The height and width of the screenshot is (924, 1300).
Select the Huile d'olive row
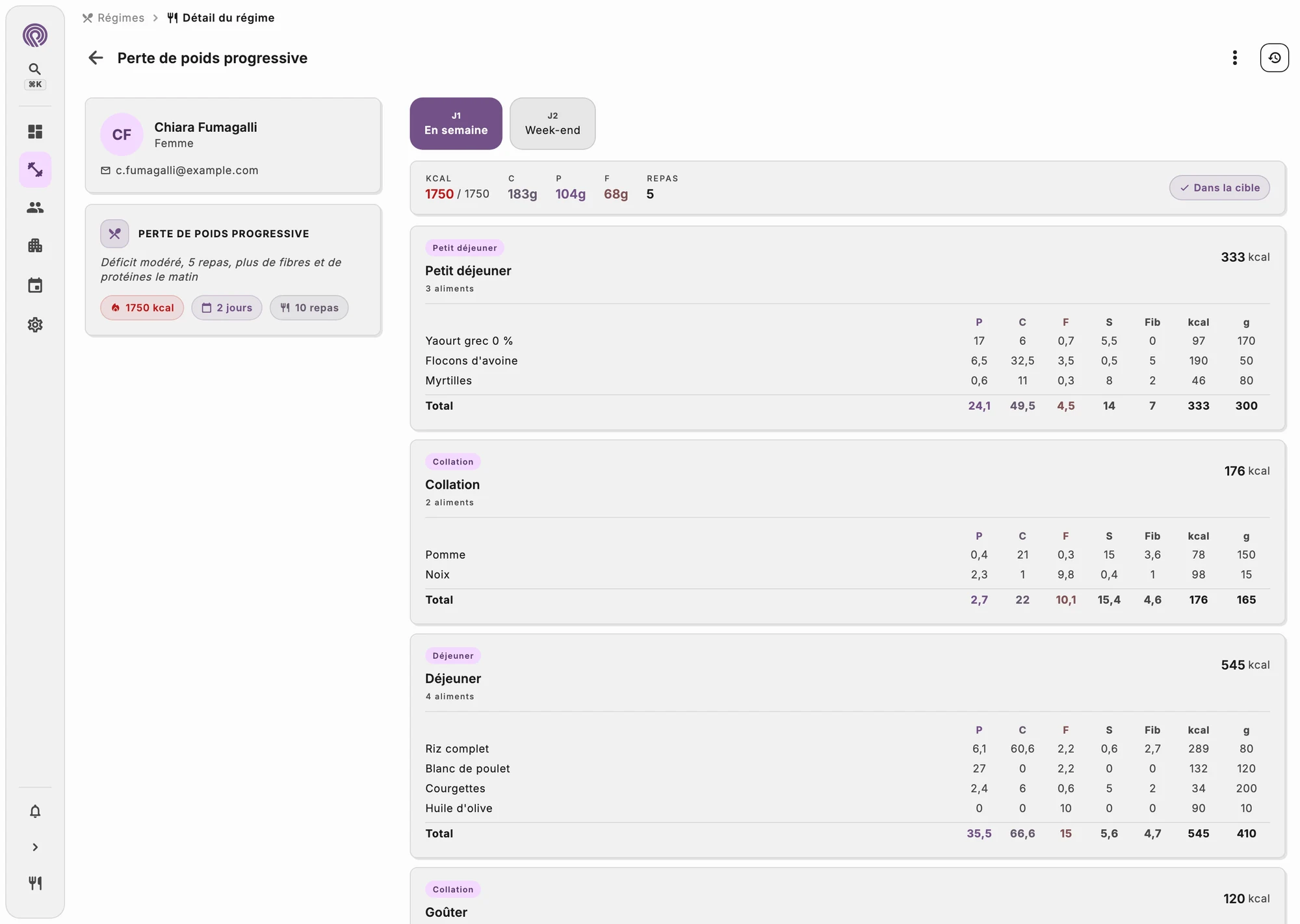click(x=848, y=808)
